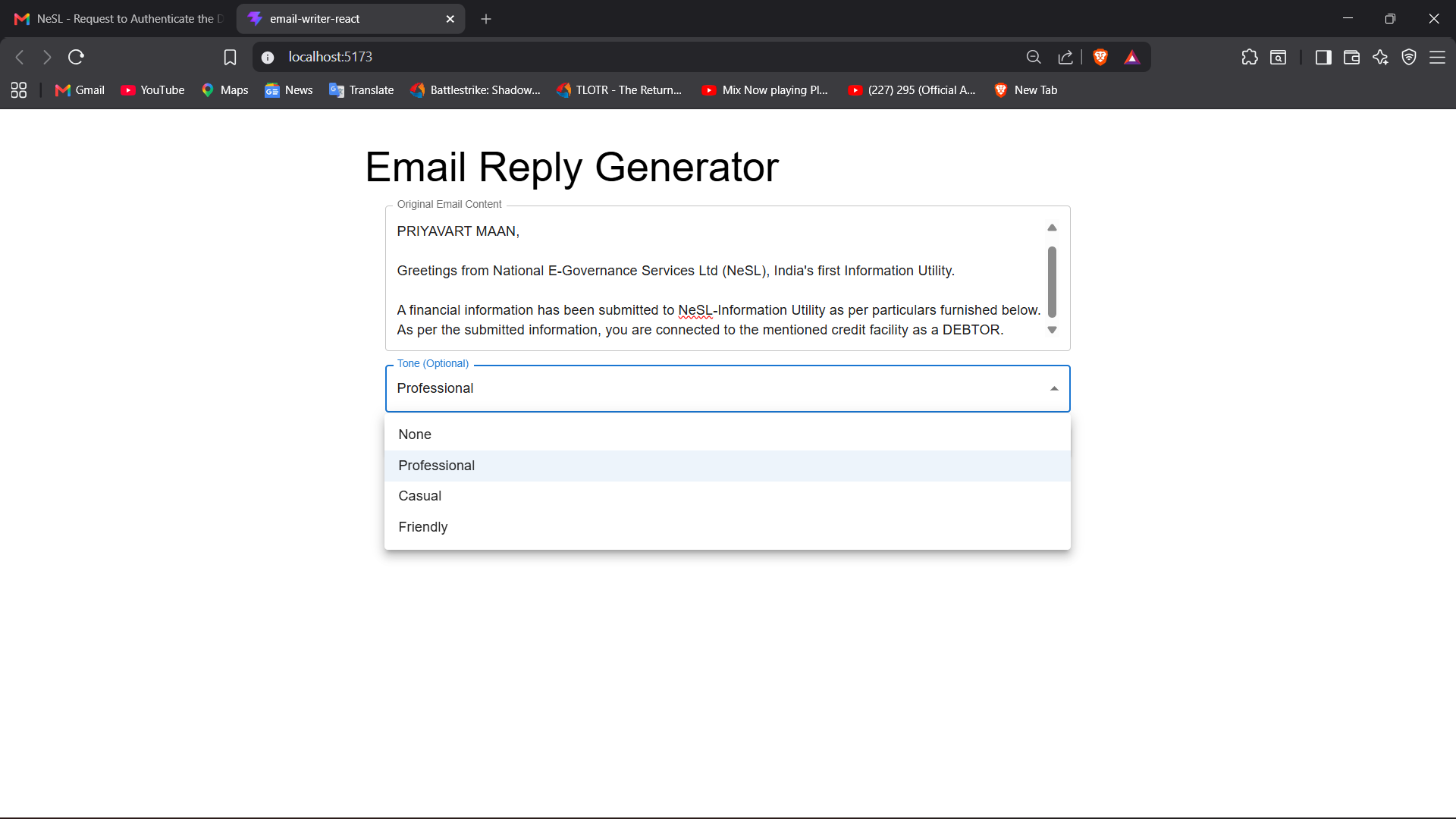
Task: Click the textarea scroll down arrow
Action: coord(1052,330)
